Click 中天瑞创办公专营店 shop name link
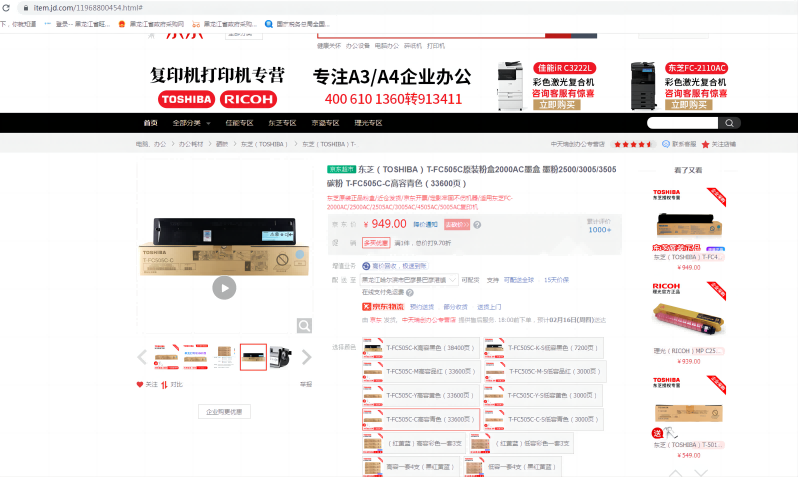The width and height of the screenshot is (798, 477). click(x=578, y=145)
